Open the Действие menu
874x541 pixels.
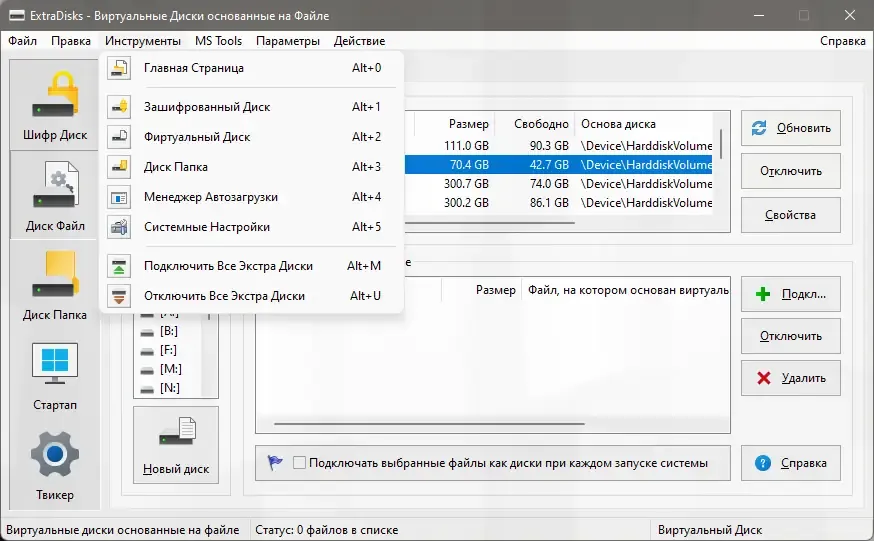360,41
